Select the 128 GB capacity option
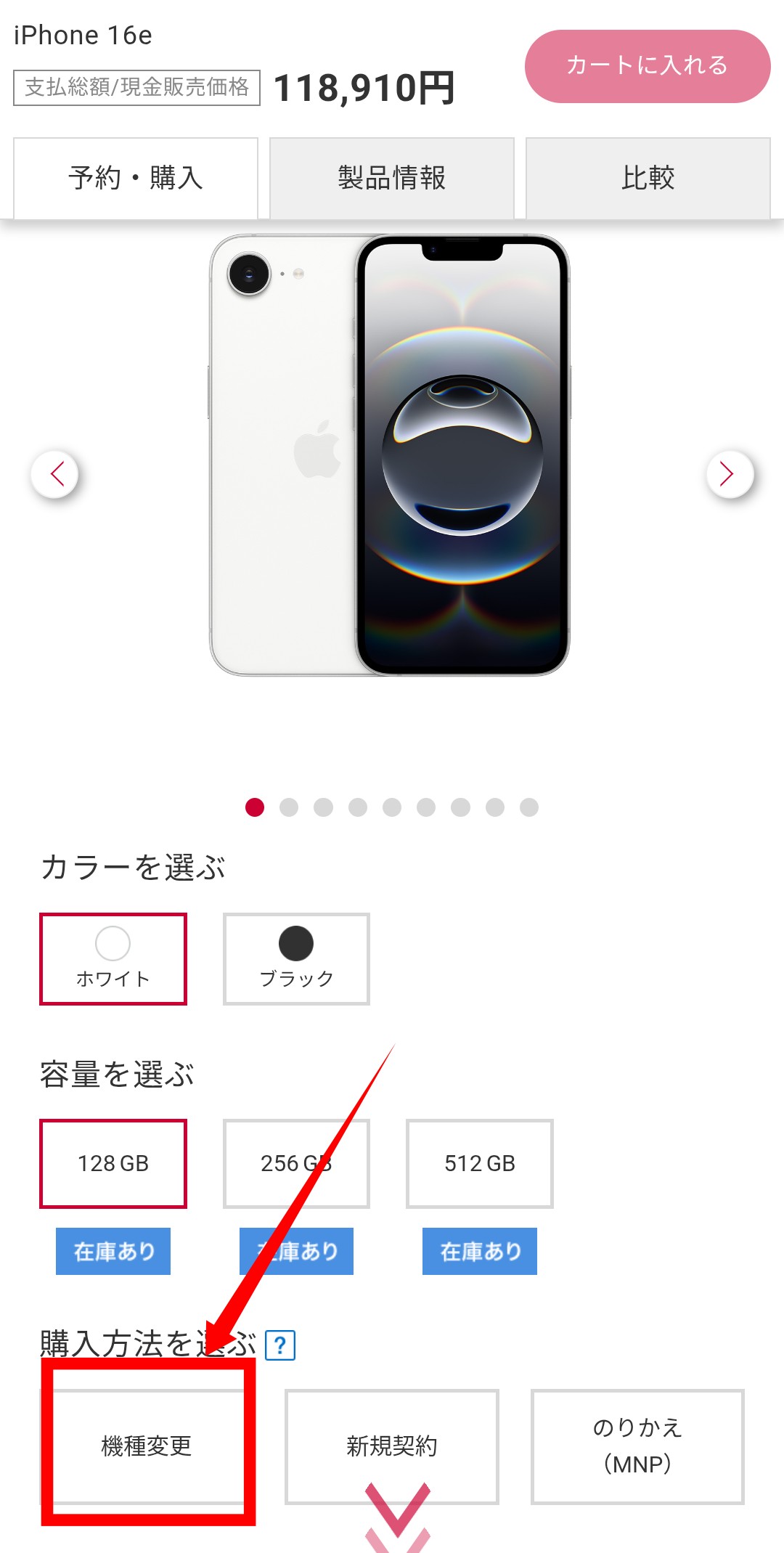 (x=113, y=1163)
